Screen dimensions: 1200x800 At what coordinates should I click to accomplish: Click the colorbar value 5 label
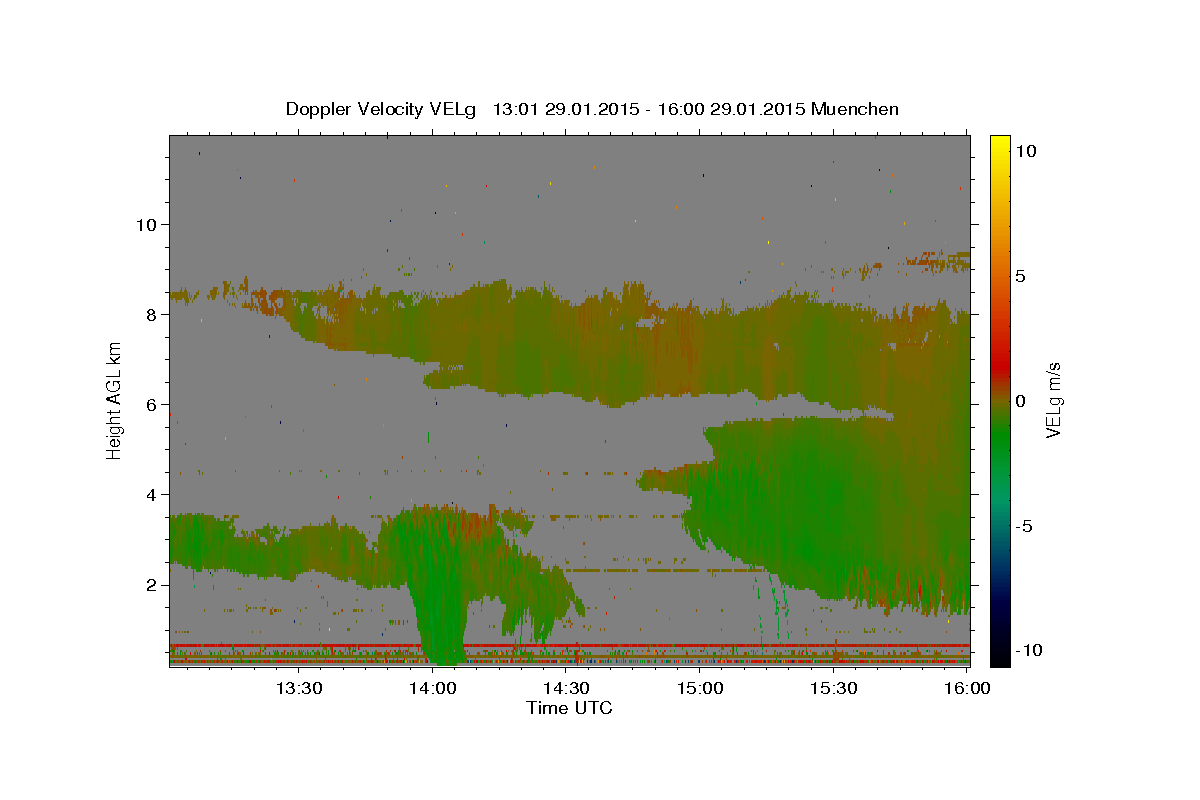pyautogui.click(x=1021, y=276)
